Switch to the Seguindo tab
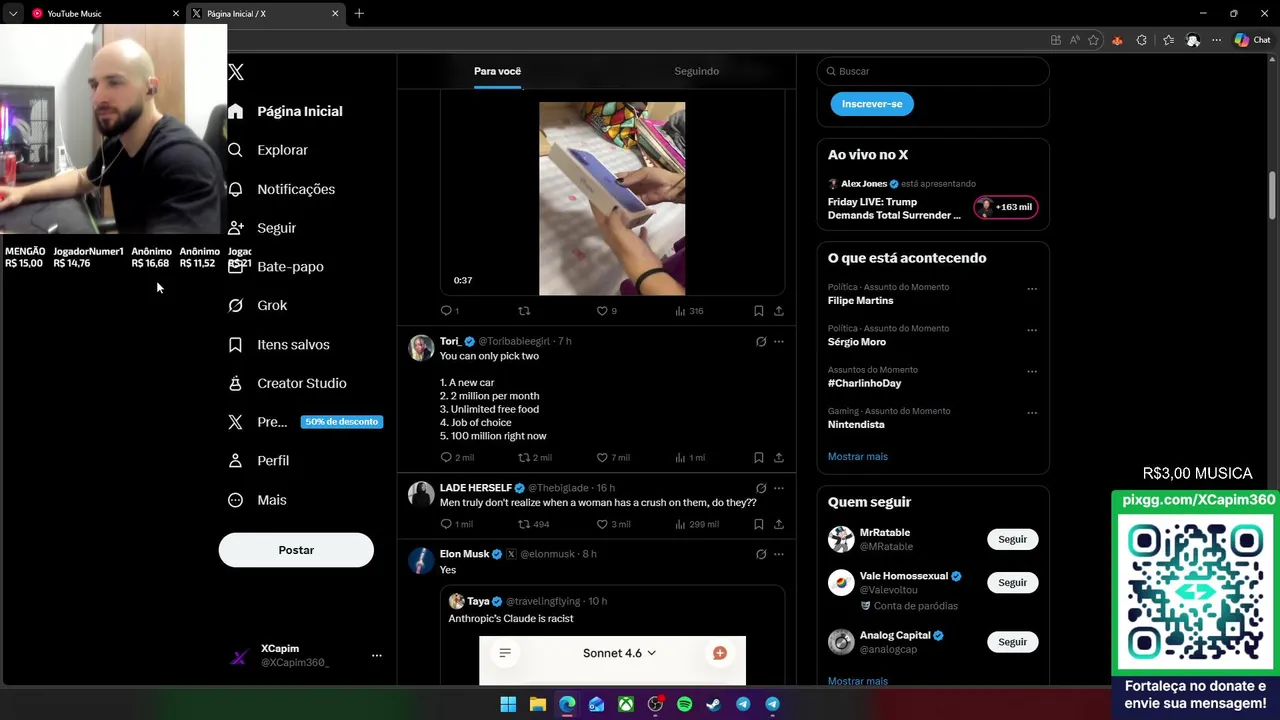This screenshot has width=1280, height=720. pyautogui.click(x=697, y=71)
